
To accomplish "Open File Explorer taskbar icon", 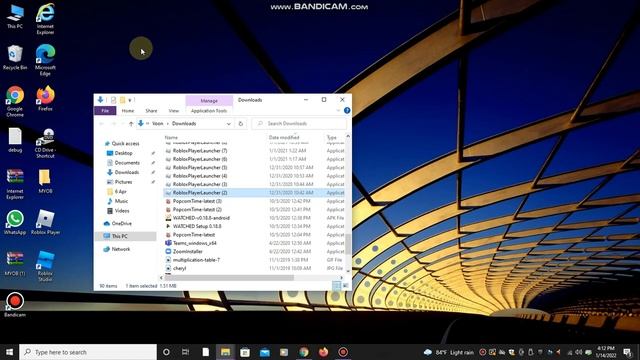I will click(x=225, y=352).
